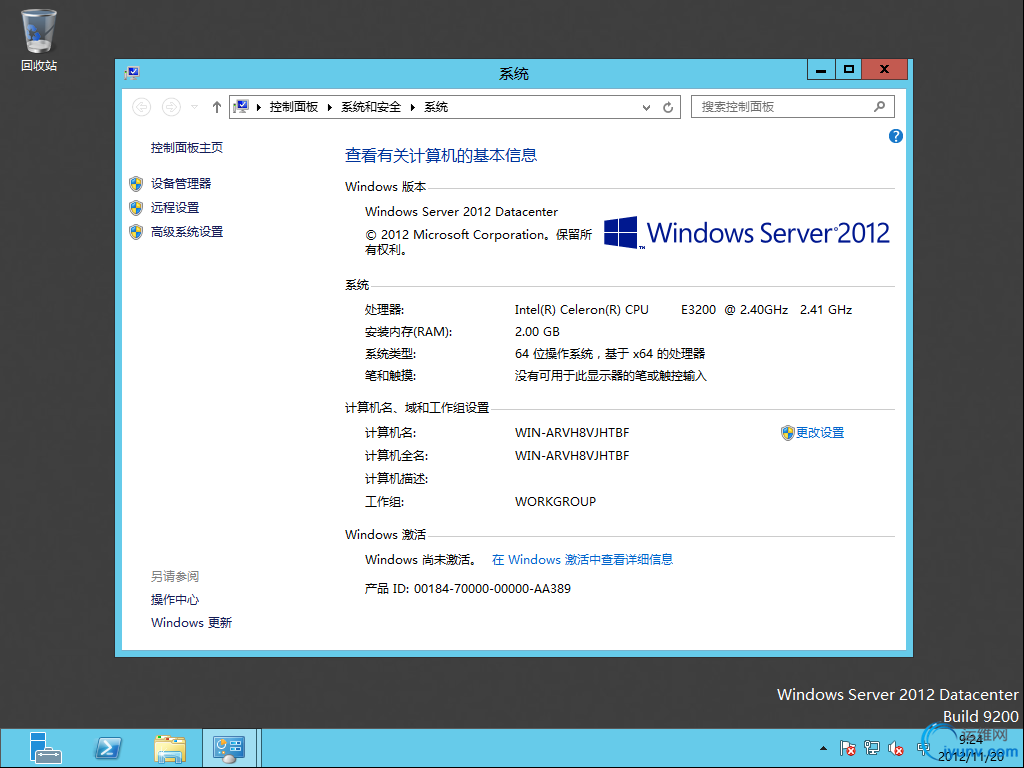
Task: Click the search magnifier icon
Action: click(880, 106)
